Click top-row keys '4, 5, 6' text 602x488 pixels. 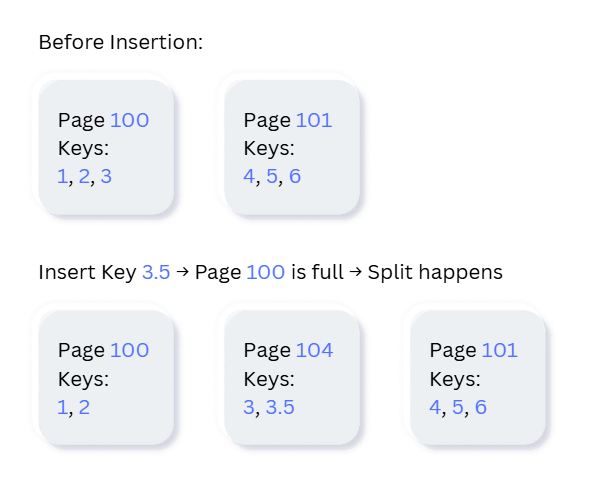[x=272, y=177]
